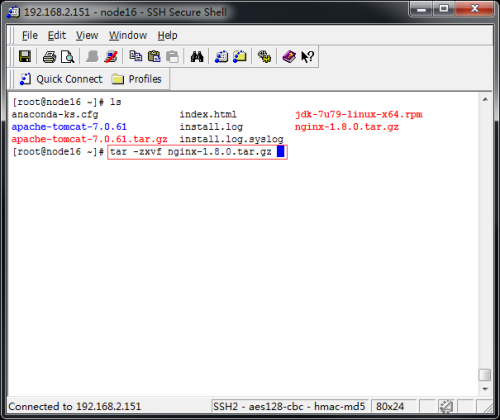Click the Quick Connect button

[61, 79]
